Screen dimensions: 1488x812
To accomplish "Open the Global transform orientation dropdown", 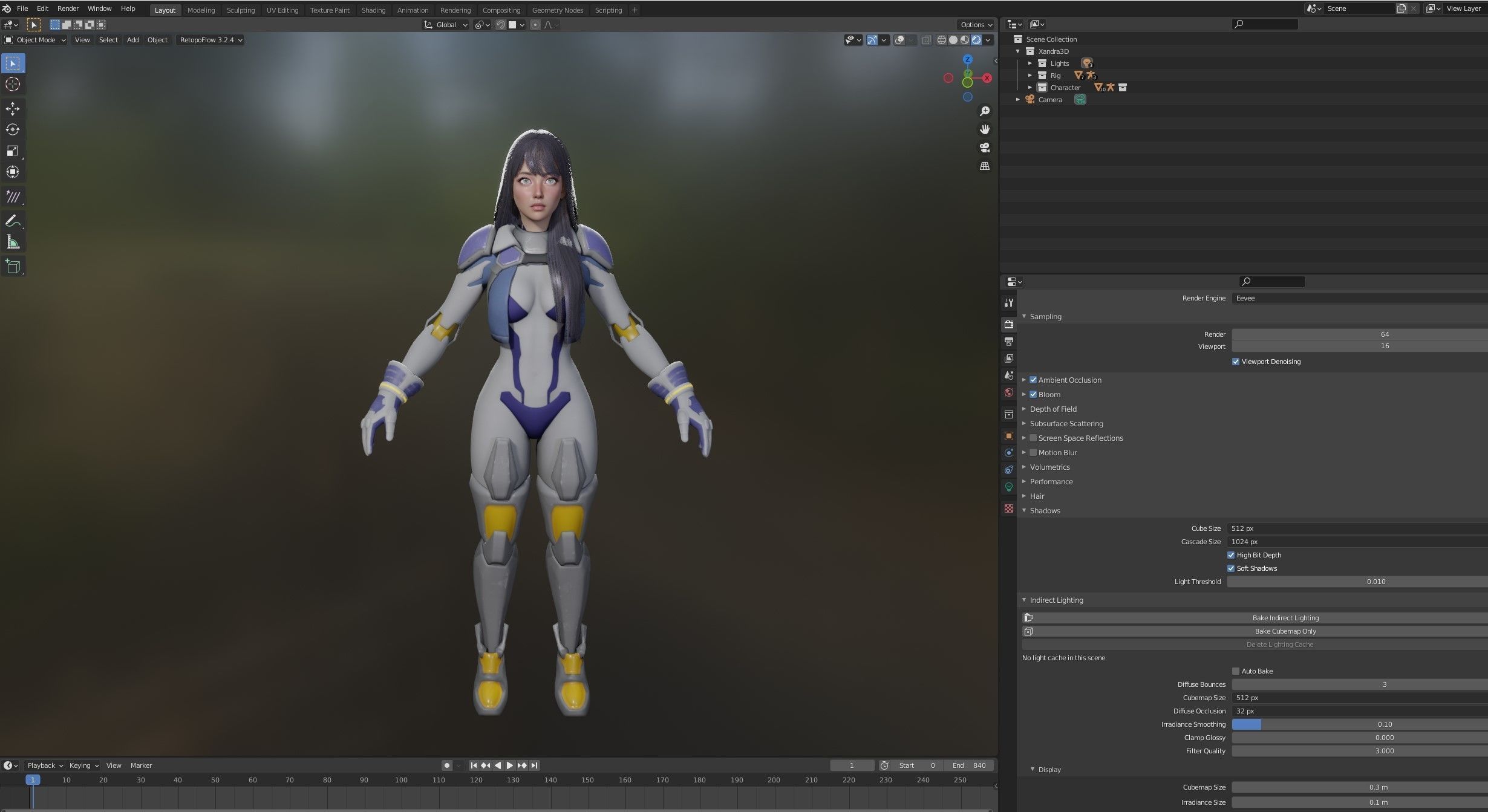I will 446,25.
